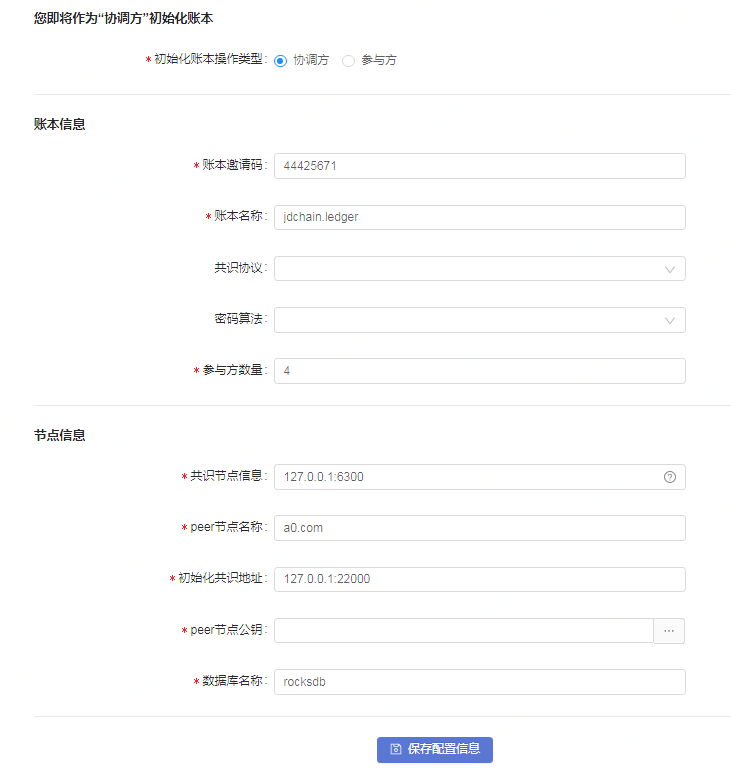
Task: Click the peer节点名称 input field
Action: click(x=480, y=528)
